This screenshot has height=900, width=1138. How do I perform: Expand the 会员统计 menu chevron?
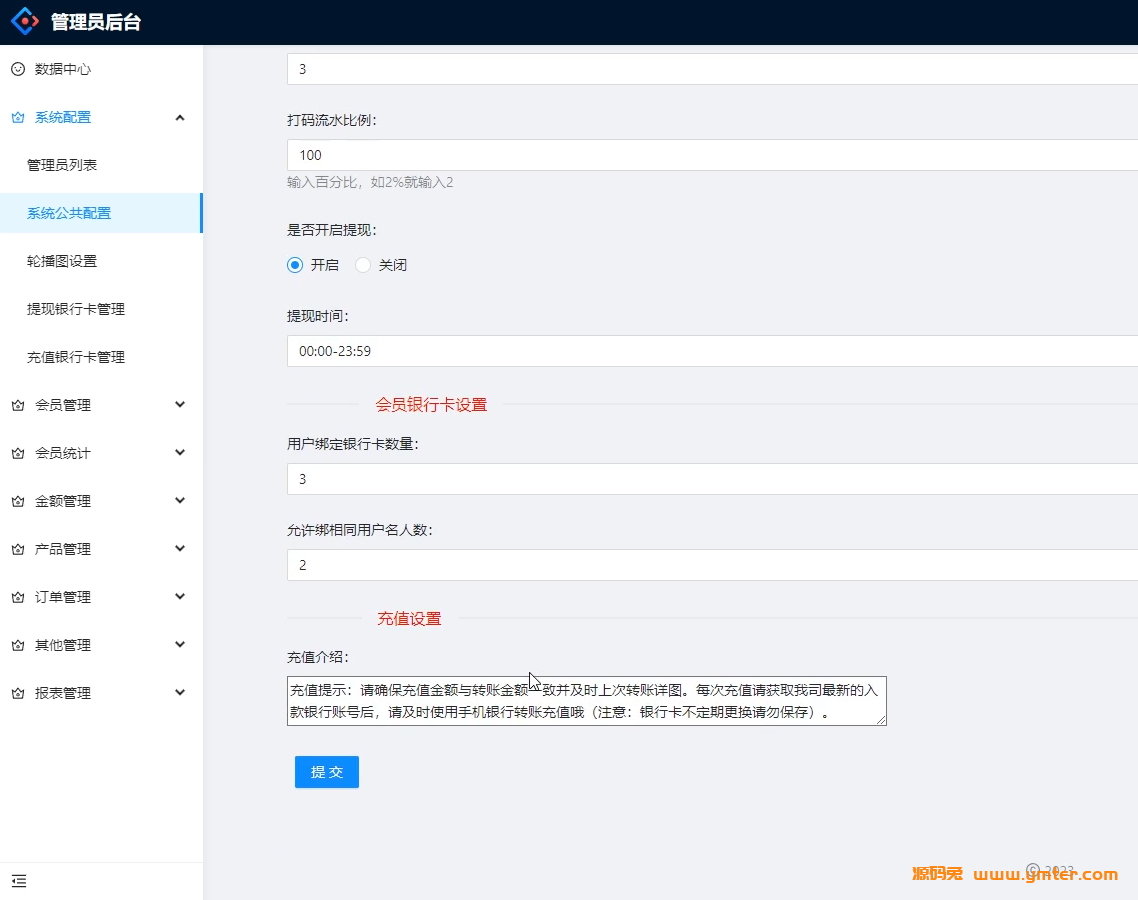pos(180,452)
